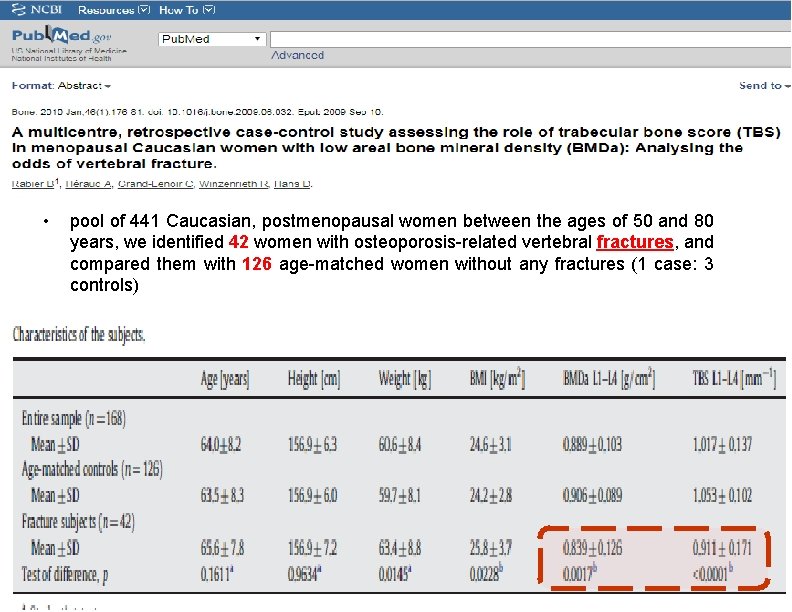Open the Send to dropdown
The image size is (792, 612).
(764, 85)
